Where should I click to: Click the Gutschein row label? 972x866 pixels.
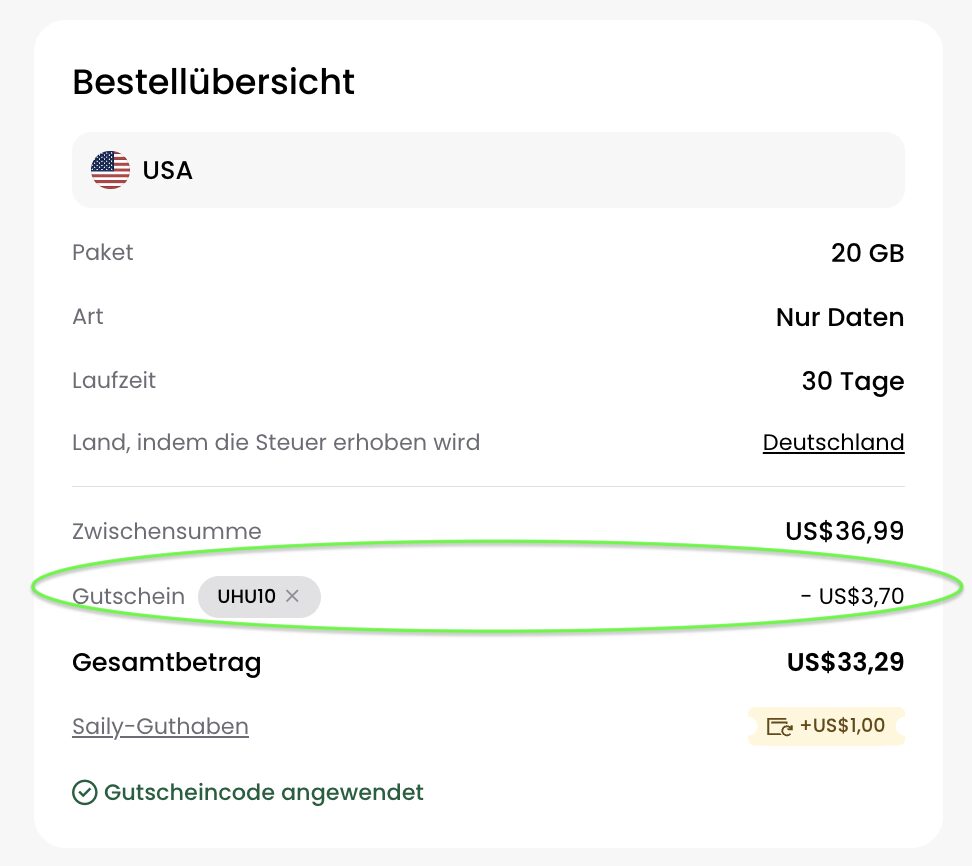[x=128, y=596]
